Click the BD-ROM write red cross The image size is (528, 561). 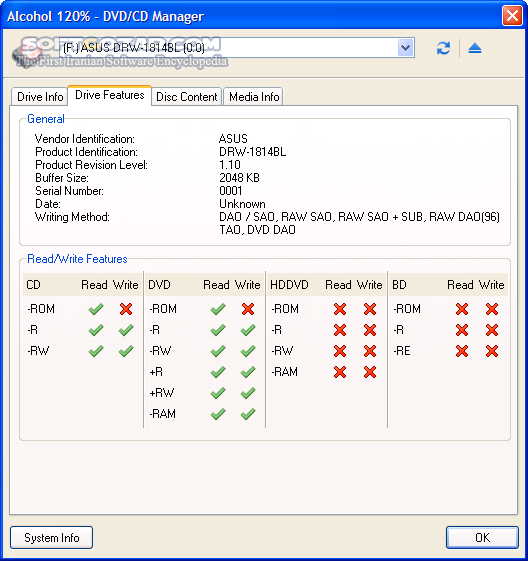492,309
